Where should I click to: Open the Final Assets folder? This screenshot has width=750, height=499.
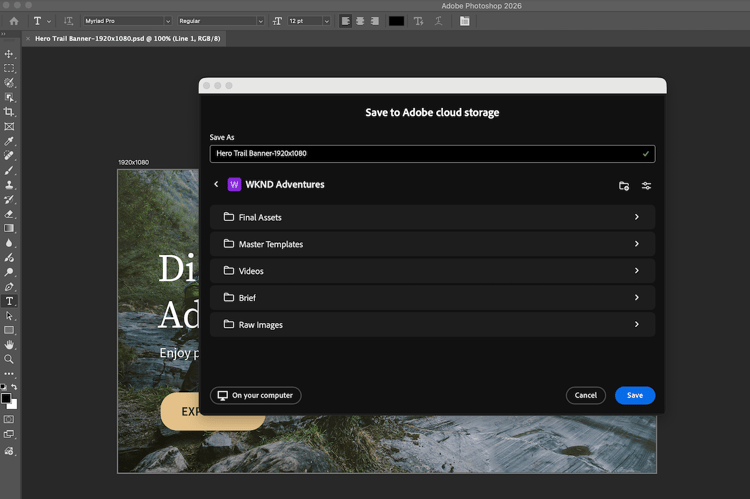coord(432,217)
